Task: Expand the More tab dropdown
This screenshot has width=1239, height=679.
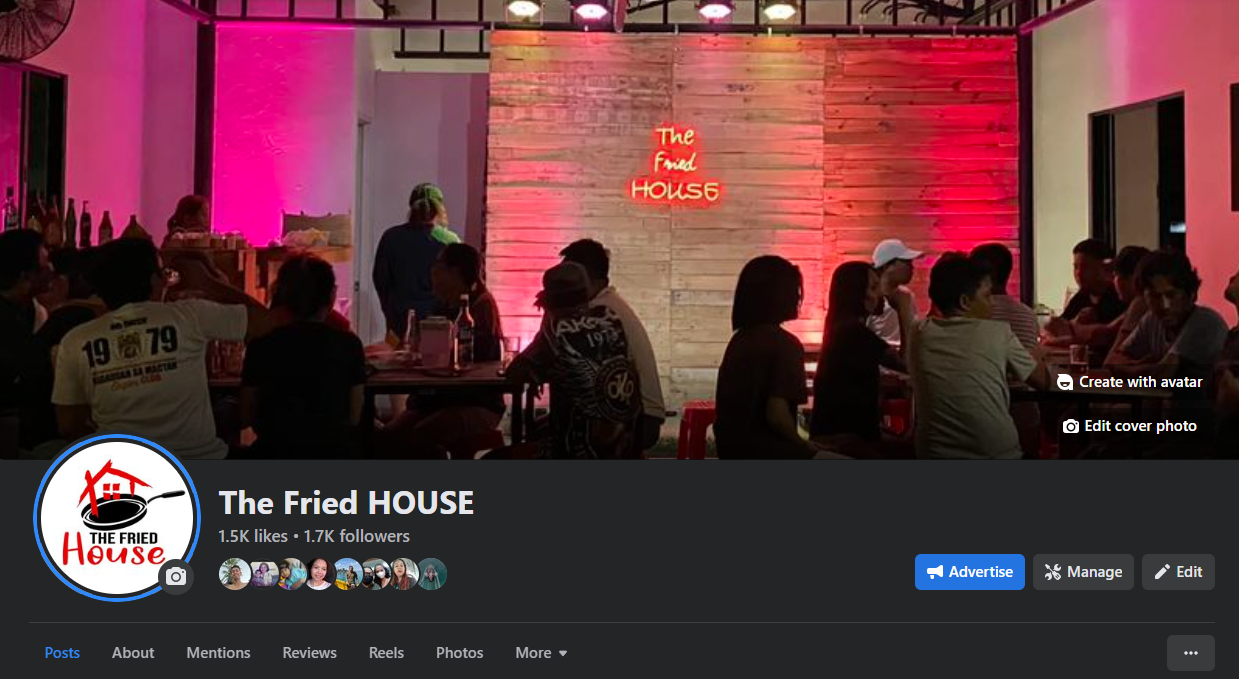Action: (x=541, y=653)
